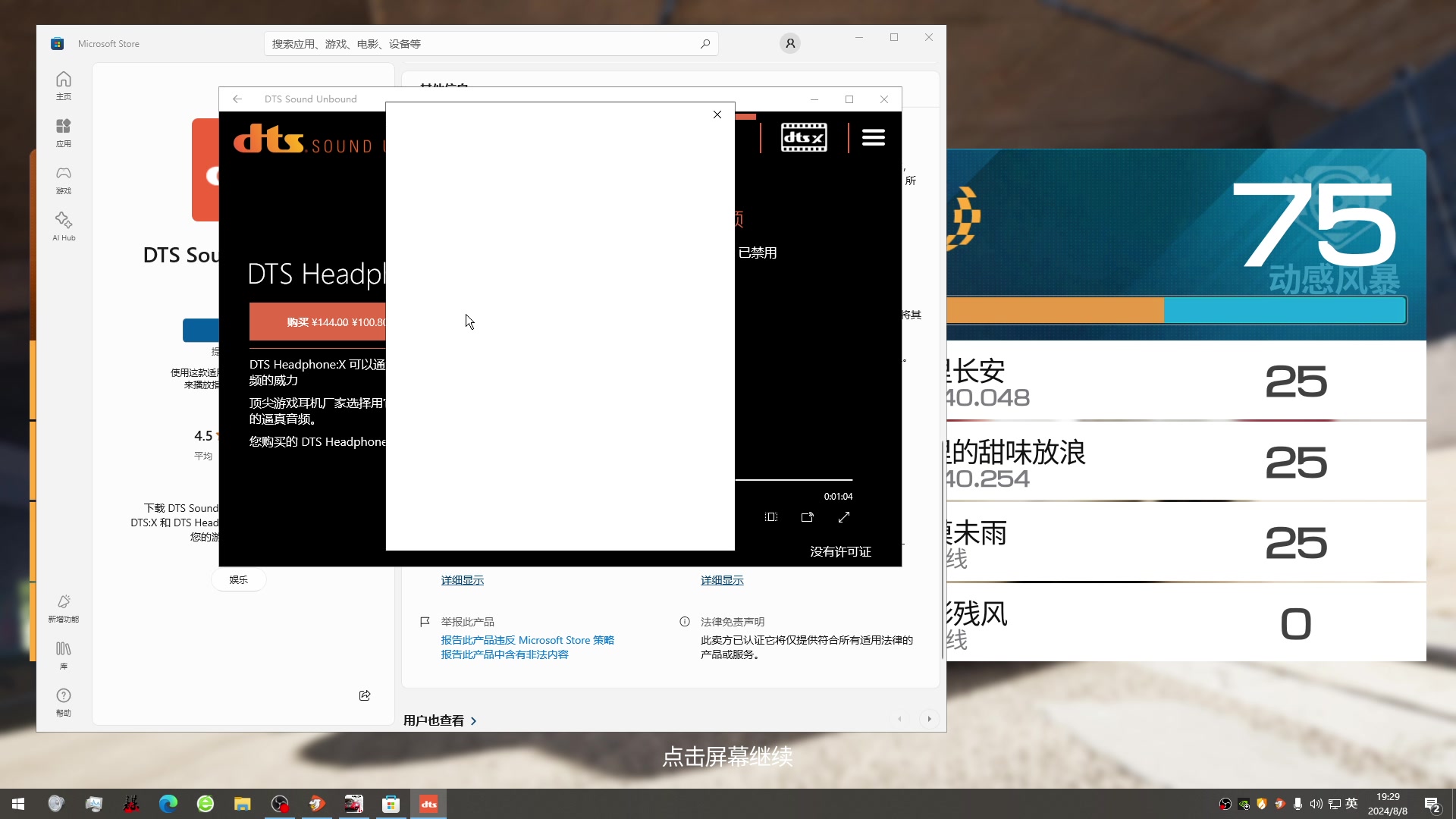
Task: Open microphone tray icon
Action: point(1298,804)
